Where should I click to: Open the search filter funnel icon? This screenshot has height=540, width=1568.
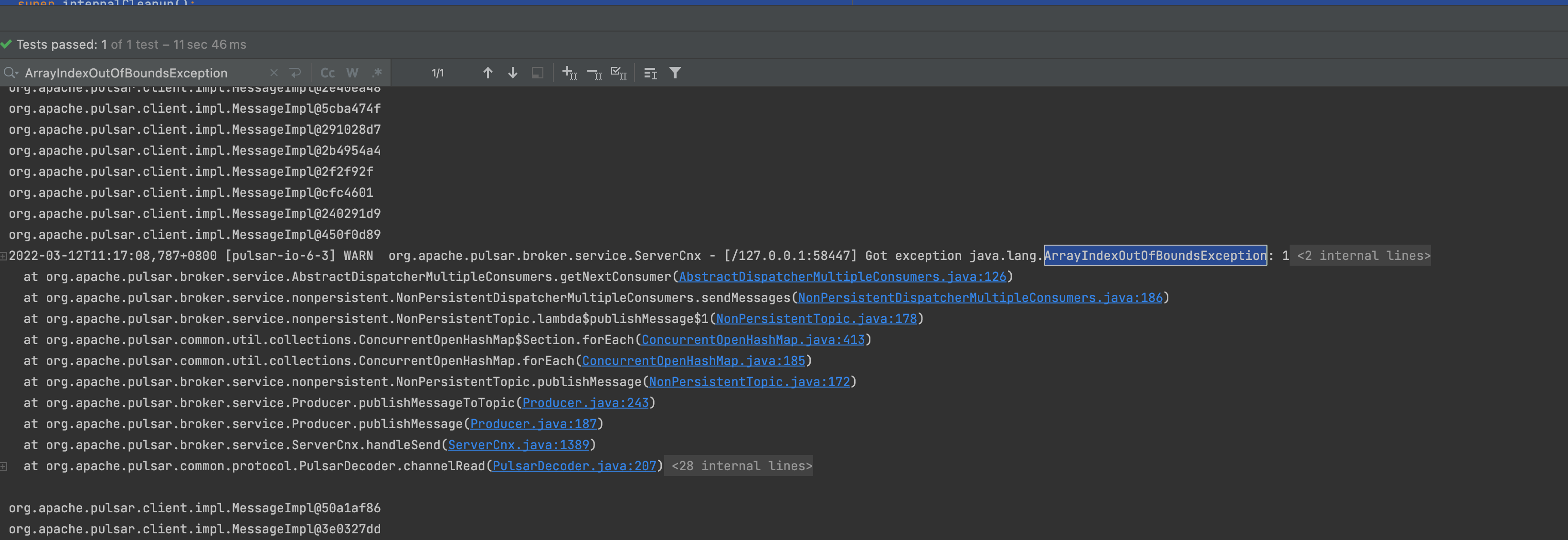click(675, 73)
